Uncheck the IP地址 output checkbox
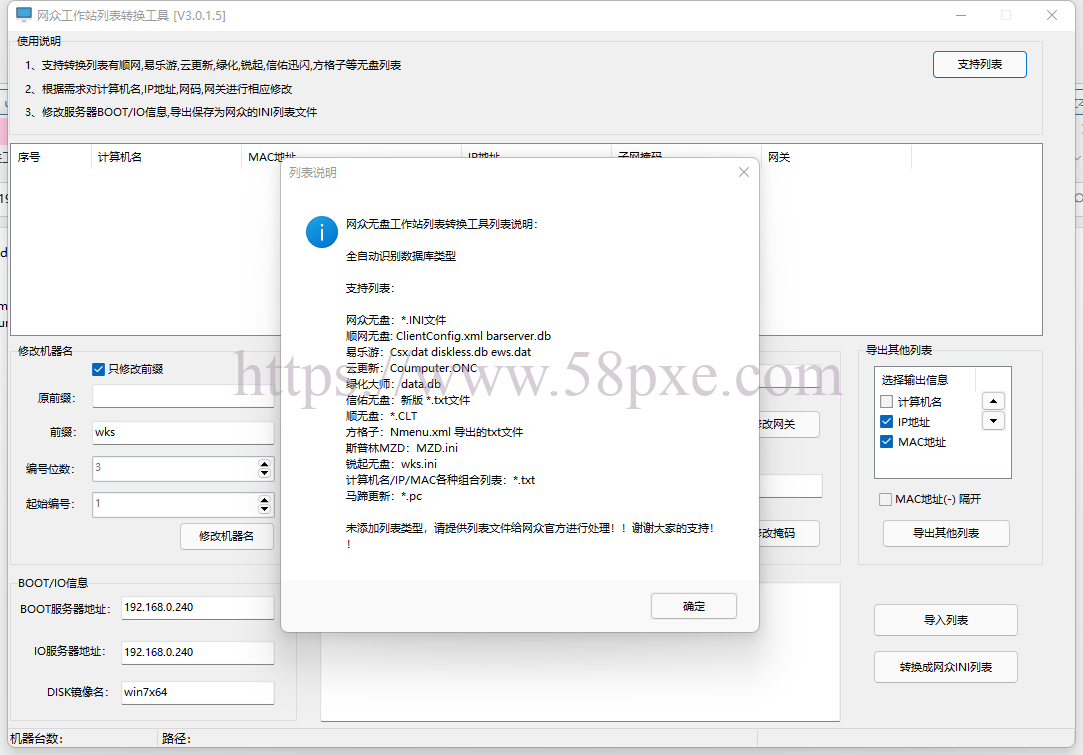 (x=887, y=421)
